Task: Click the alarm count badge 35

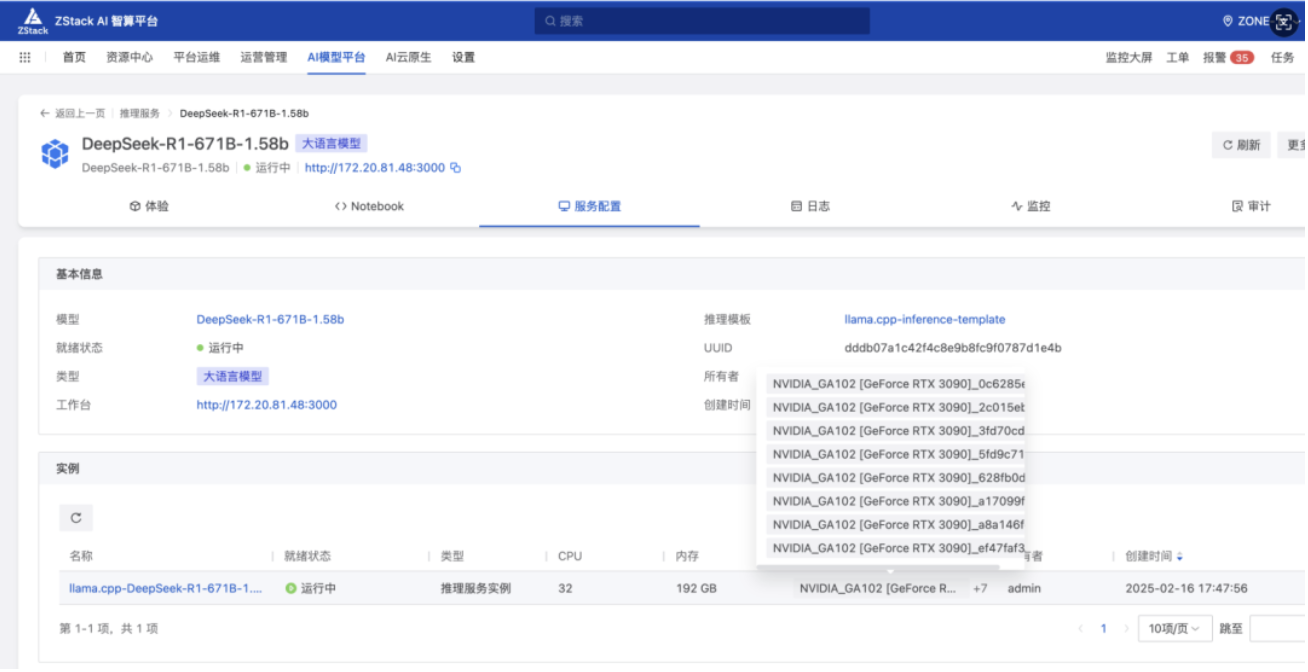Action: pos(1241,58)
